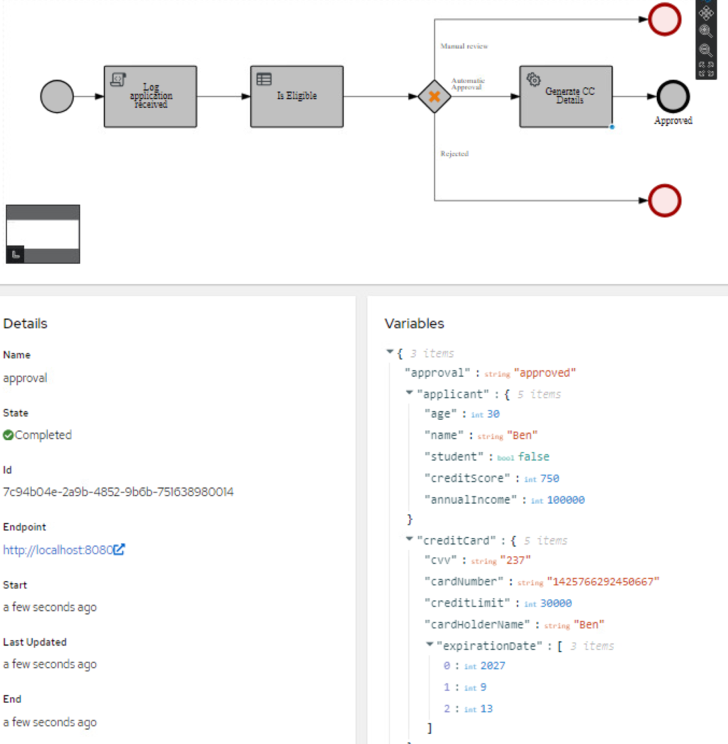This screenshot has width=728, height=744.
Task: Select the Is Eligible task node
Action: point(297,97)
